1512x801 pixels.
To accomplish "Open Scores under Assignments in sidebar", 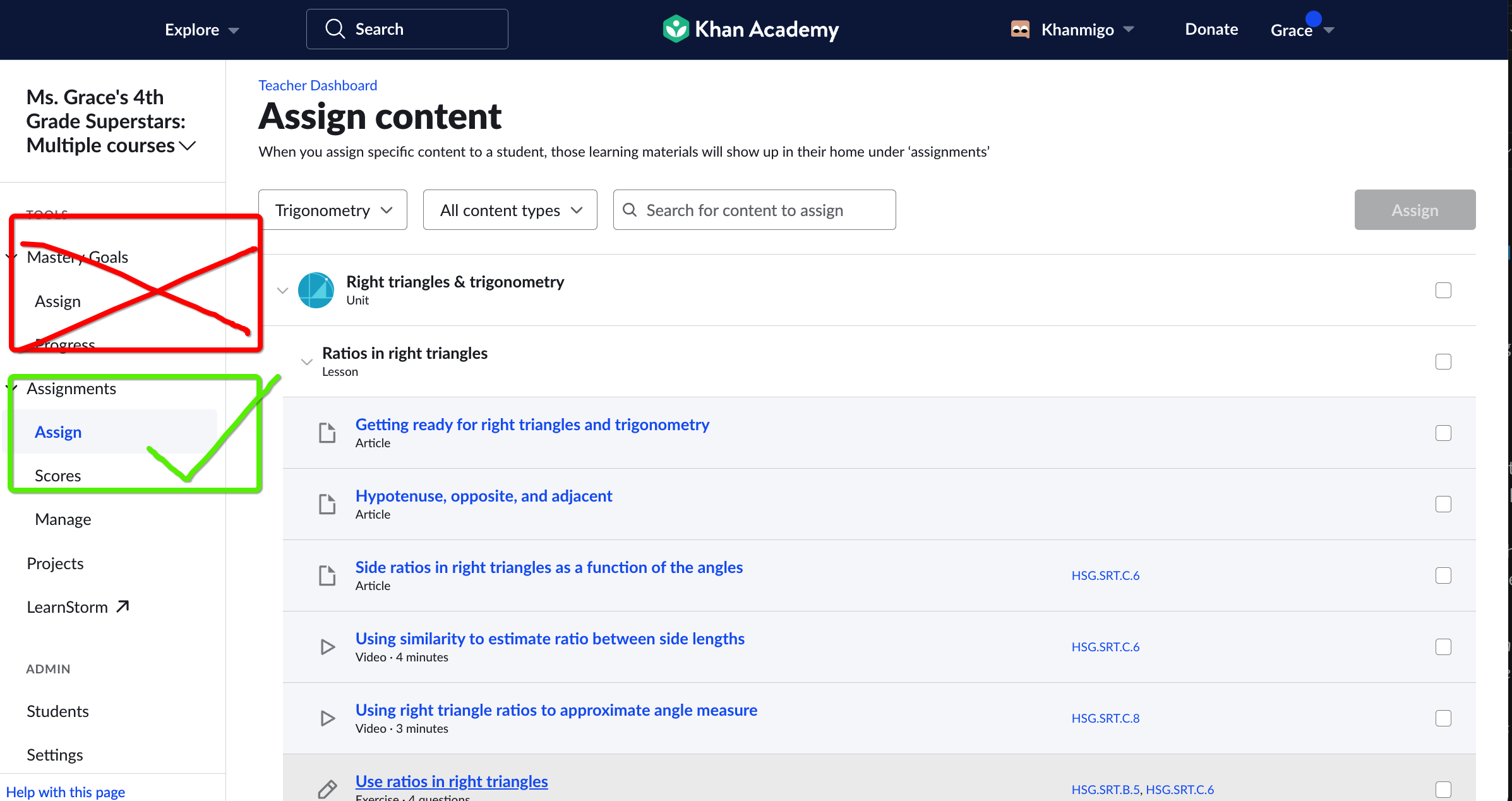I will [x=57, y=476].
